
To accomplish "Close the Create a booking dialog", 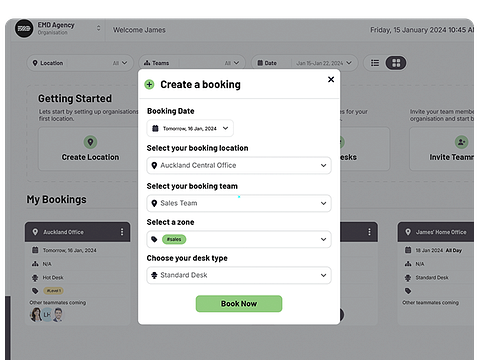I will click(x=331, y=79).
